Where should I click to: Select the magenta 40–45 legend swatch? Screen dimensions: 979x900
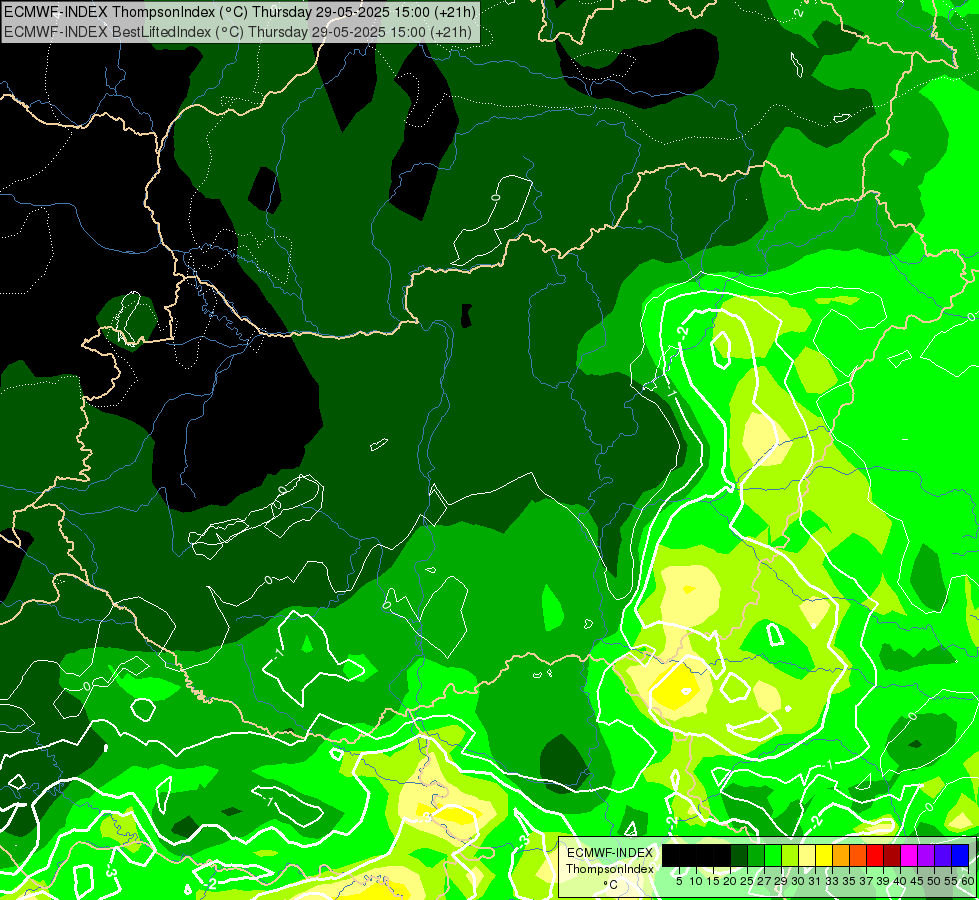pyautogui.click(x=909, y=855)
